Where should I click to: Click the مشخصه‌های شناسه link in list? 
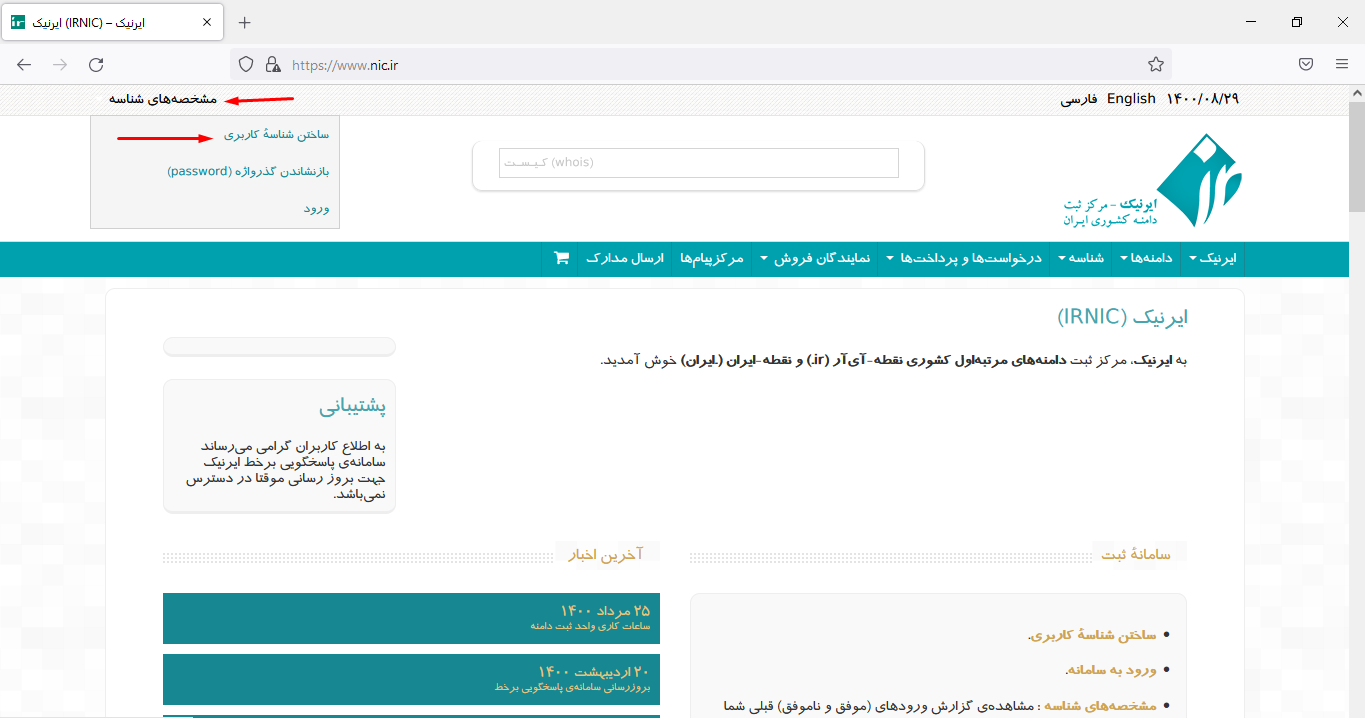pyautogui.click(x=1101, y=705)
